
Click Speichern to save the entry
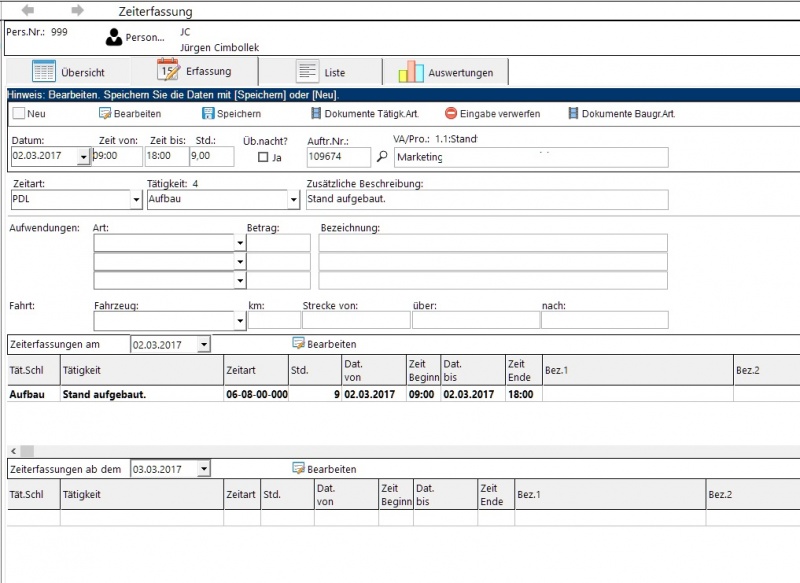coord(239,114)
